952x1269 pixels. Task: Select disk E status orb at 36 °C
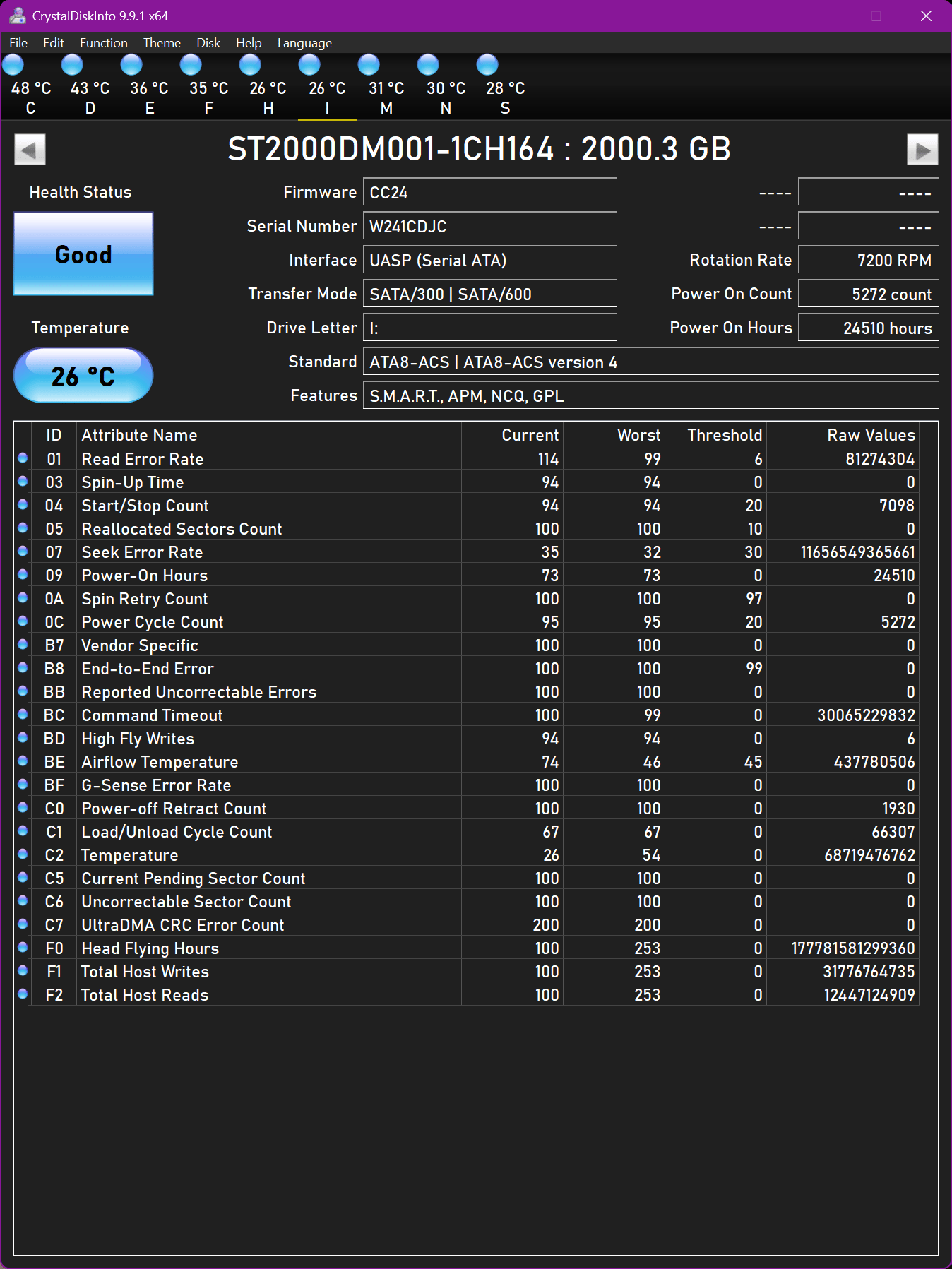click(131, 65)
